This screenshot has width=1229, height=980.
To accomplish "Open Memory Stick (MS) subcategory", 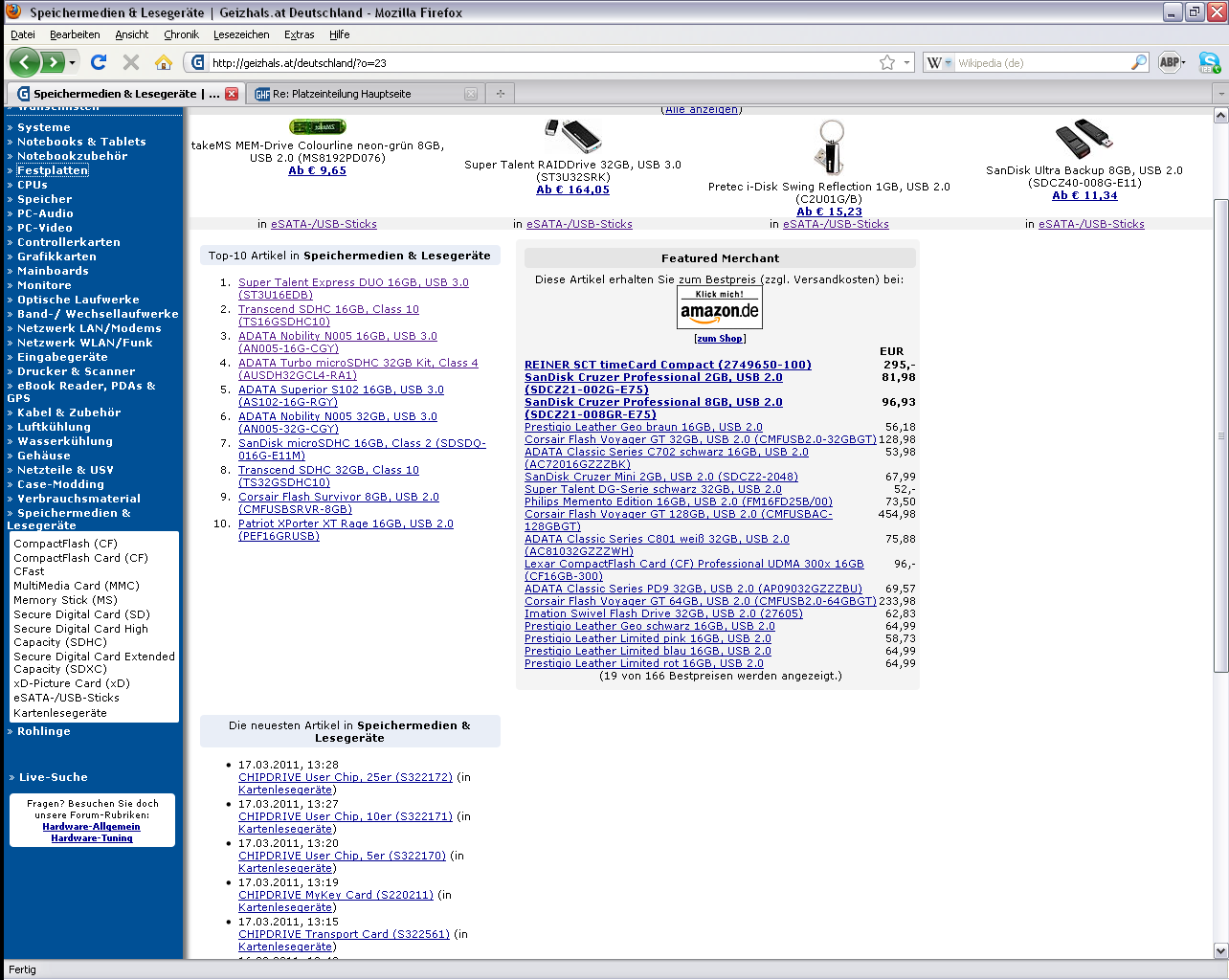I will click(x=65, y=600).
